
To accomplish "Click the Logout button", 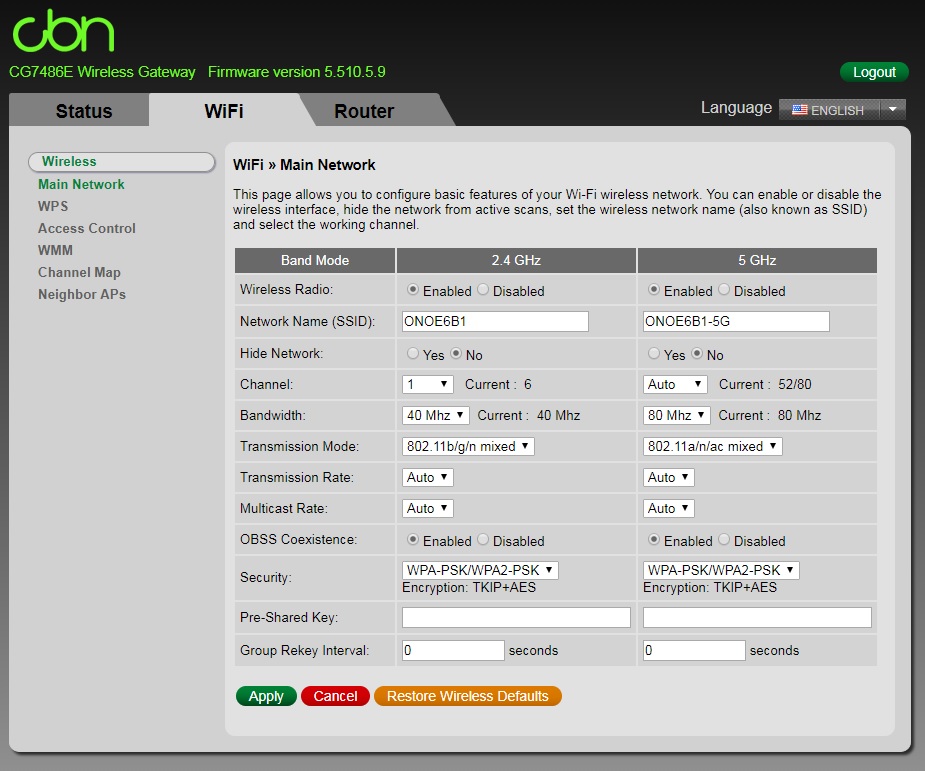I will (874, 72).
